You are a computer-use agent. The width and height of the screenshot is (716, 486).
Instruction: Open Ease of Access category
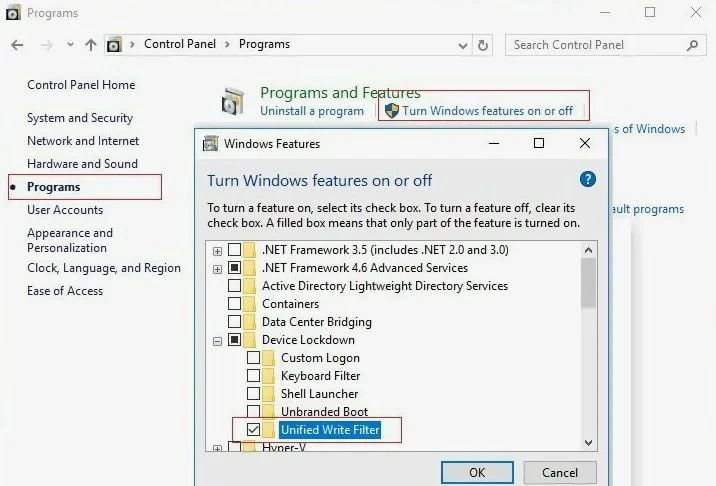pyautogui.click(x=65, y=291)
